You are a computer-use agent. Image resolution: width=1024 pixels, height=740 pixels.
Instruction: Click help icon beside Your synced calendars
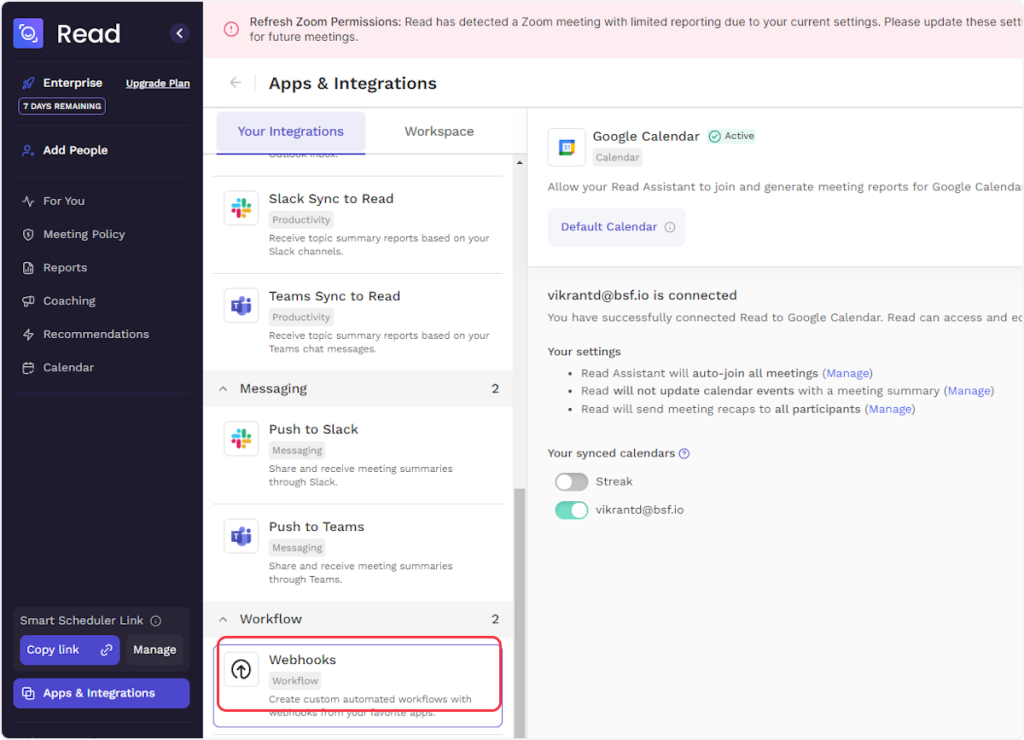[684, 453]
